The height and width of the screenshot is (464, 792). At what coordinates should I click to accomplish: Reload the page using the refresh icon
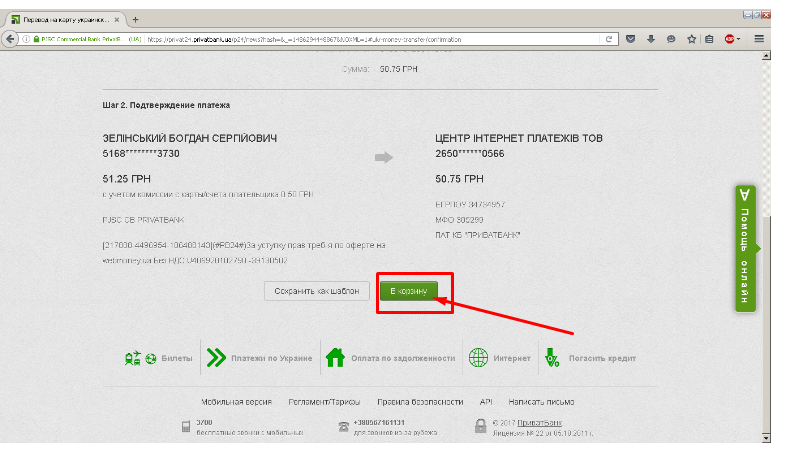tap(608, 39)
